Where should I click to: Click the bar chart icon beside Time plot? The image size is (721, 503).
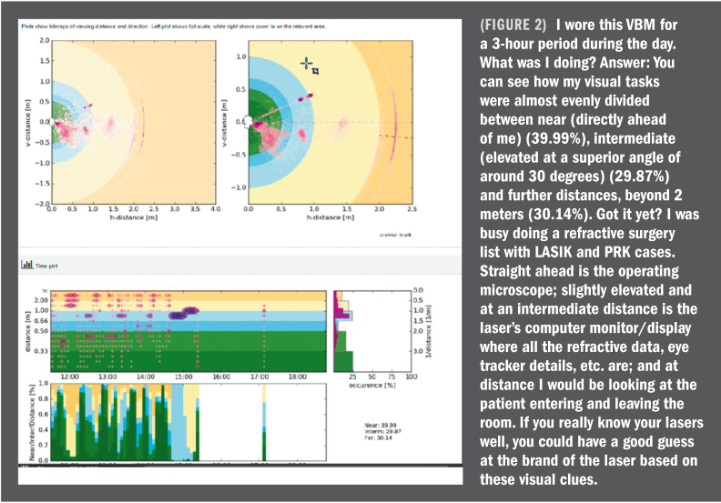click(x=27, y=264)
